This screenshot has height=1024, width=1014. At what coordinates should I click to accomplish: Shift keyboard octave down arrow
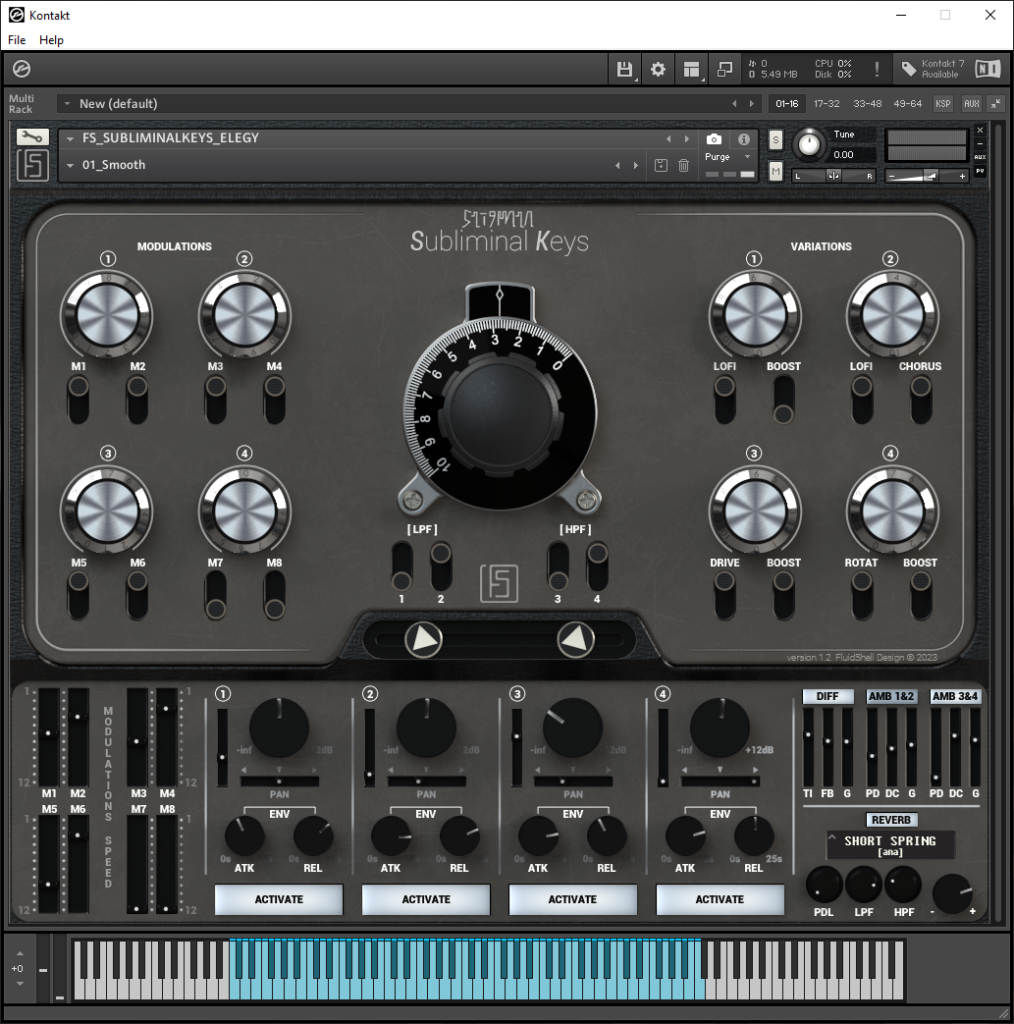coord(20,984)
